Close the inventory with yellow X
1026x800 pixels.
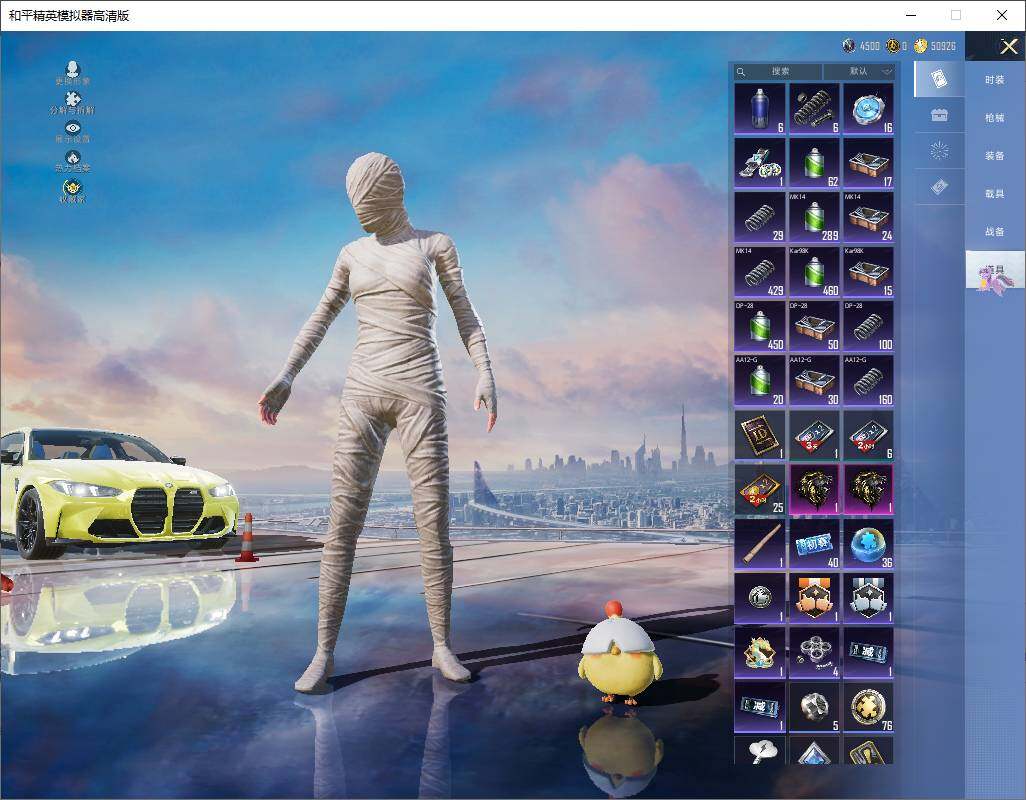1008,46
